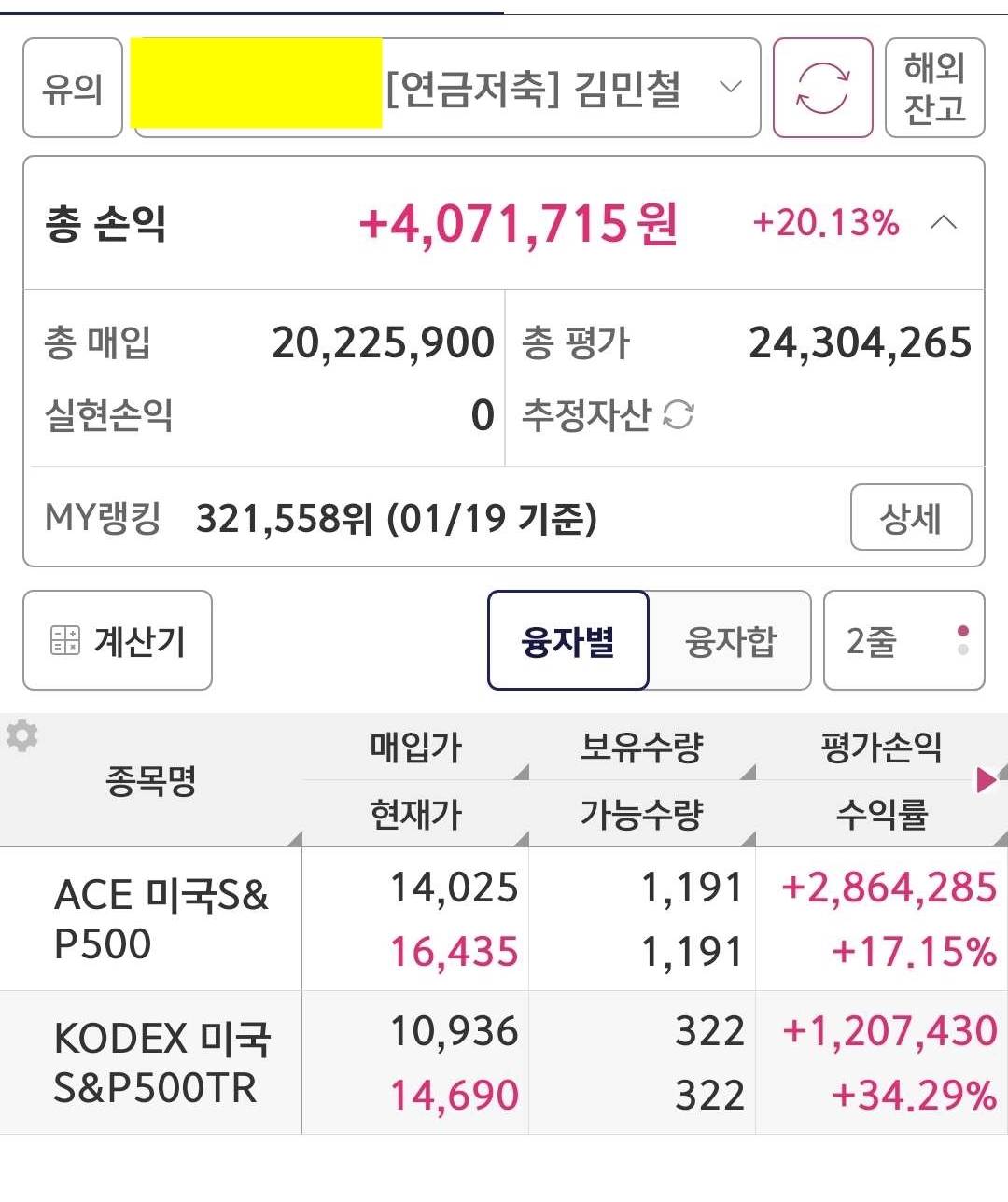Open the 계산기 calculator

tap(118, 641)
